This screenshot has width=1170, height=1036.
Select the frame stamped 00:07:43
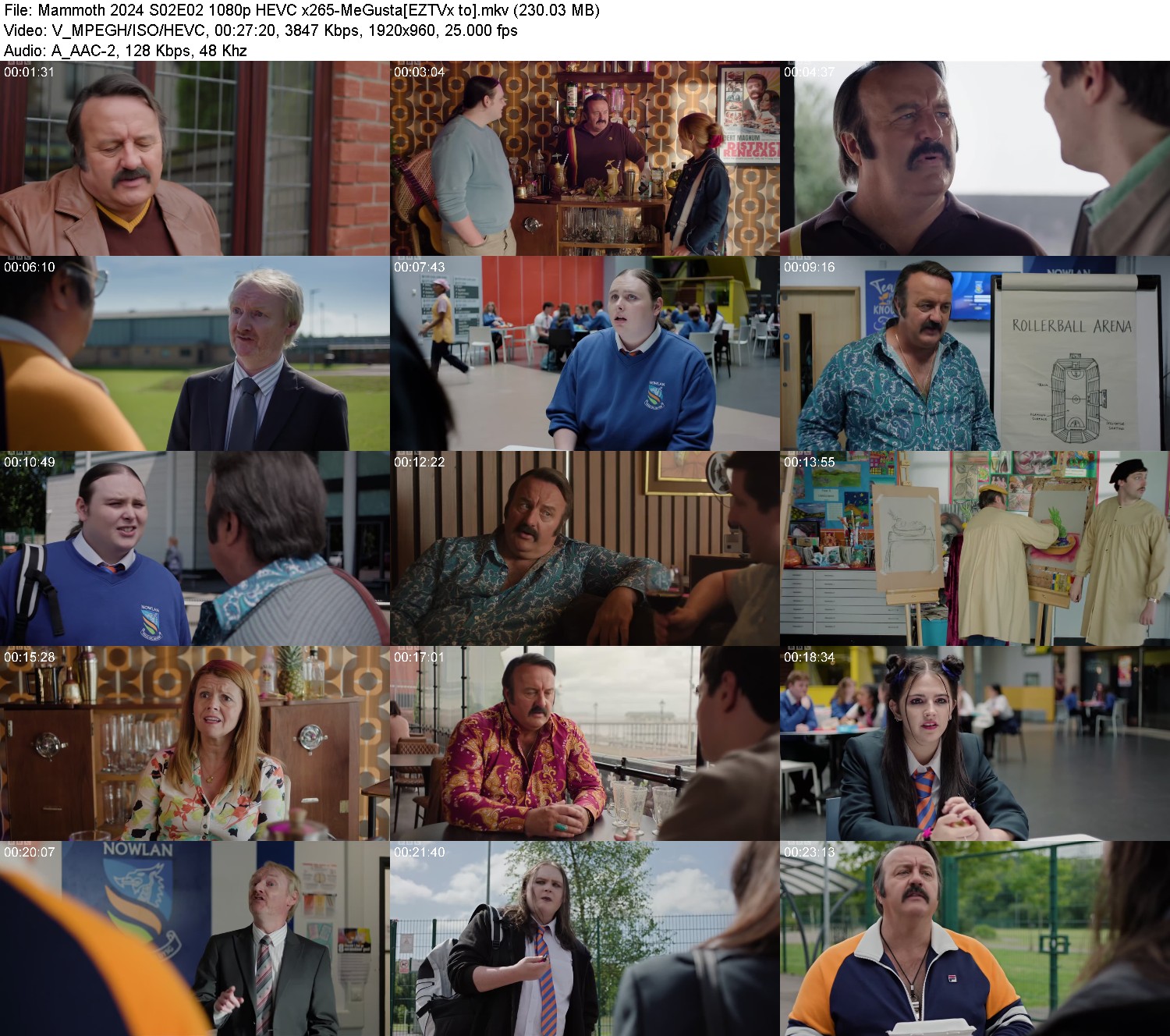pos(585,353)
